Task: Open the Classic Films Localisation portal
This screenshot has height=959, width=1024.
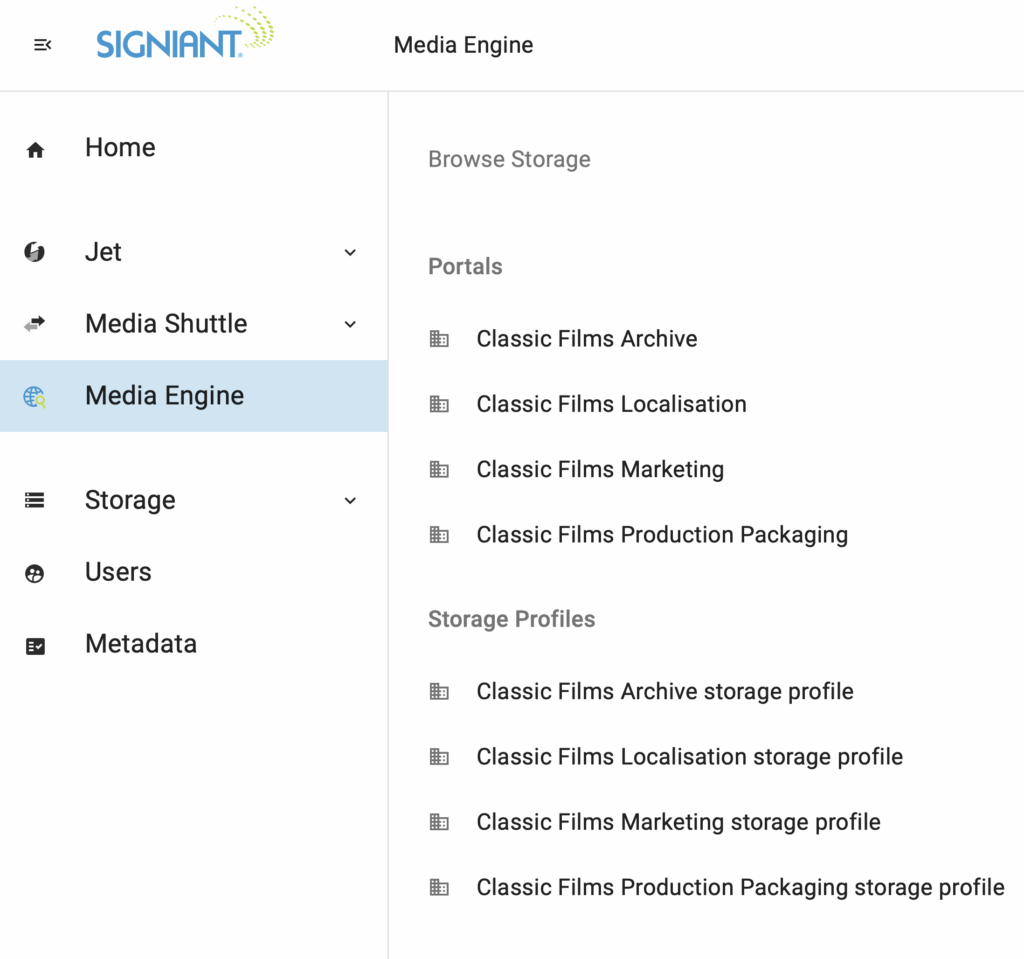Action: (x=611, y=404)
